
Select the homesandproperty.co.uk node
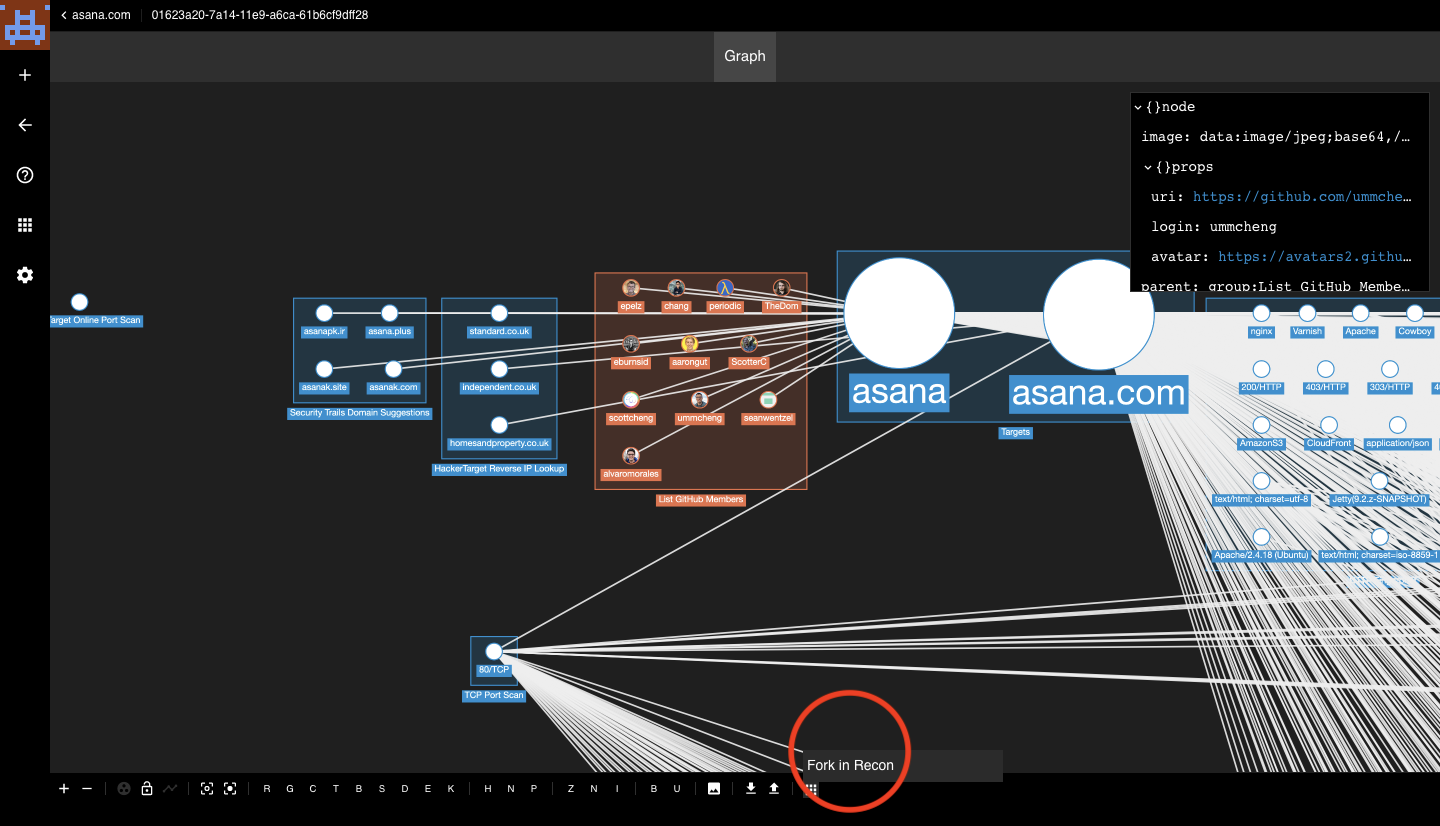499,425
